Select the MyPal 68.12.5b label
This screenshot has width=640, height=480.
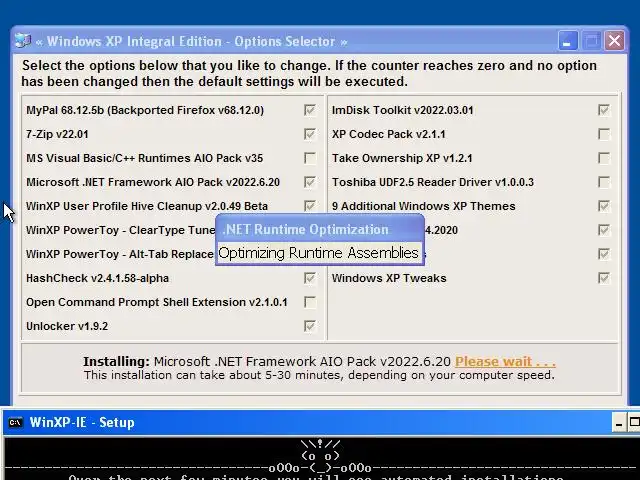(145, 110)
